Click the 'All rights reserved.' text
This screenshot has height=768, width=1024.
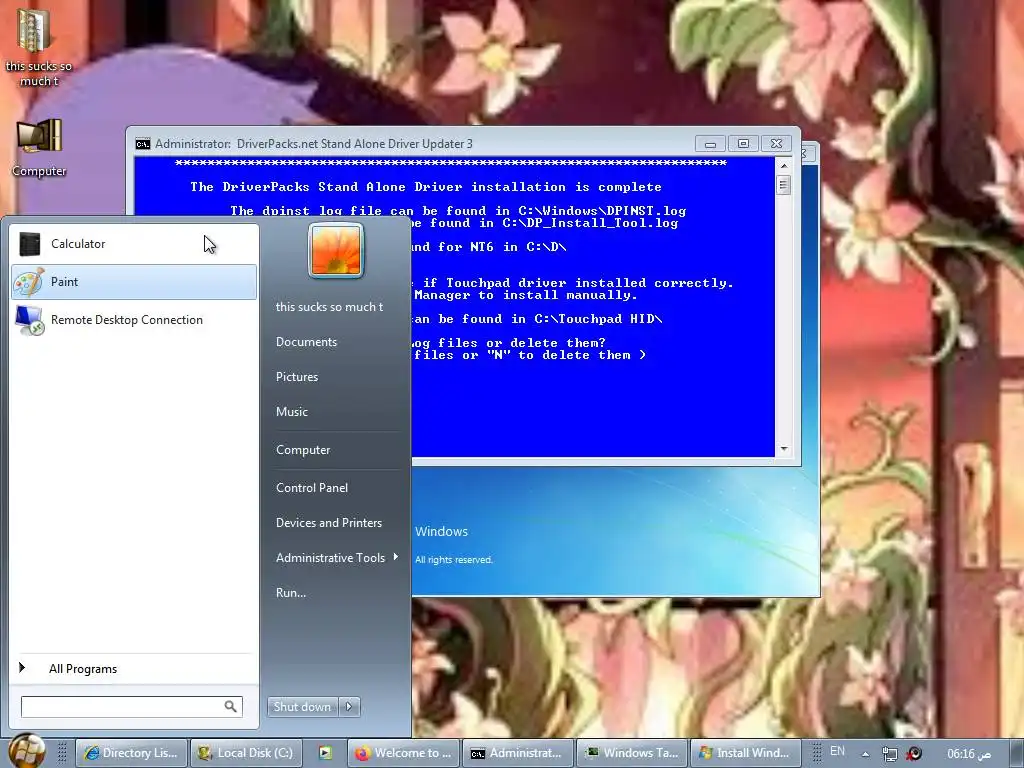click(454, 560)
